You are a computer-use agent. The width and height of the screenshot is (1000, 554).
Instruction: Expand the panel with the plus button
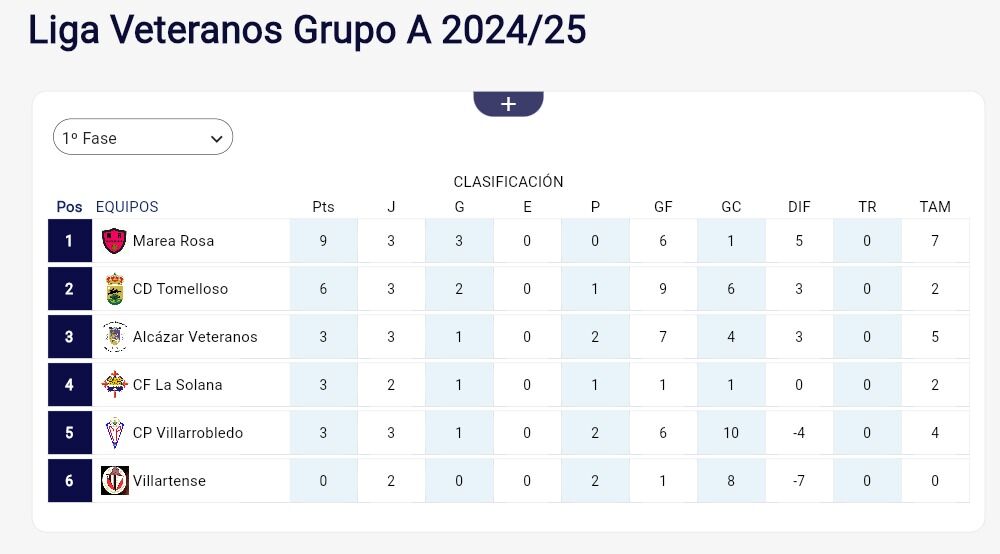508,104
